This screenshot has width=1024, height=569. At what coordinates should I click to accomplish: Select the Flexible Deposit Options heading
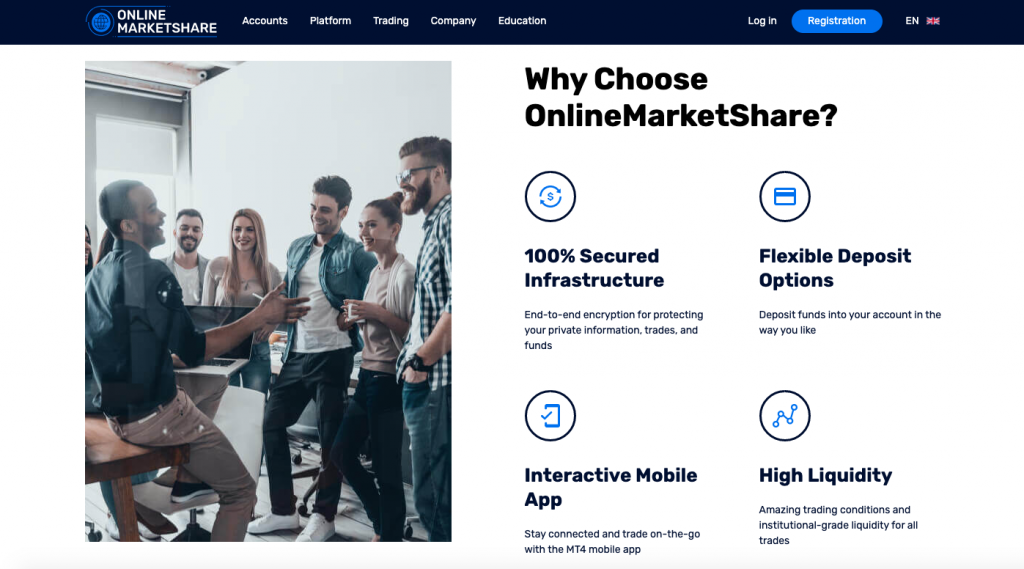coord(835,268)
